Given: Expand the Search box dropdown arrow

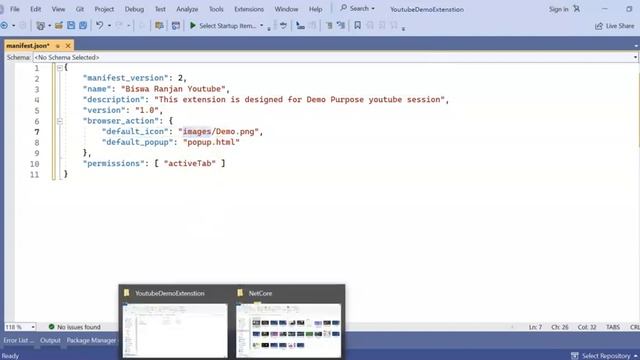Looking at the screenshot, I should 373,9.
